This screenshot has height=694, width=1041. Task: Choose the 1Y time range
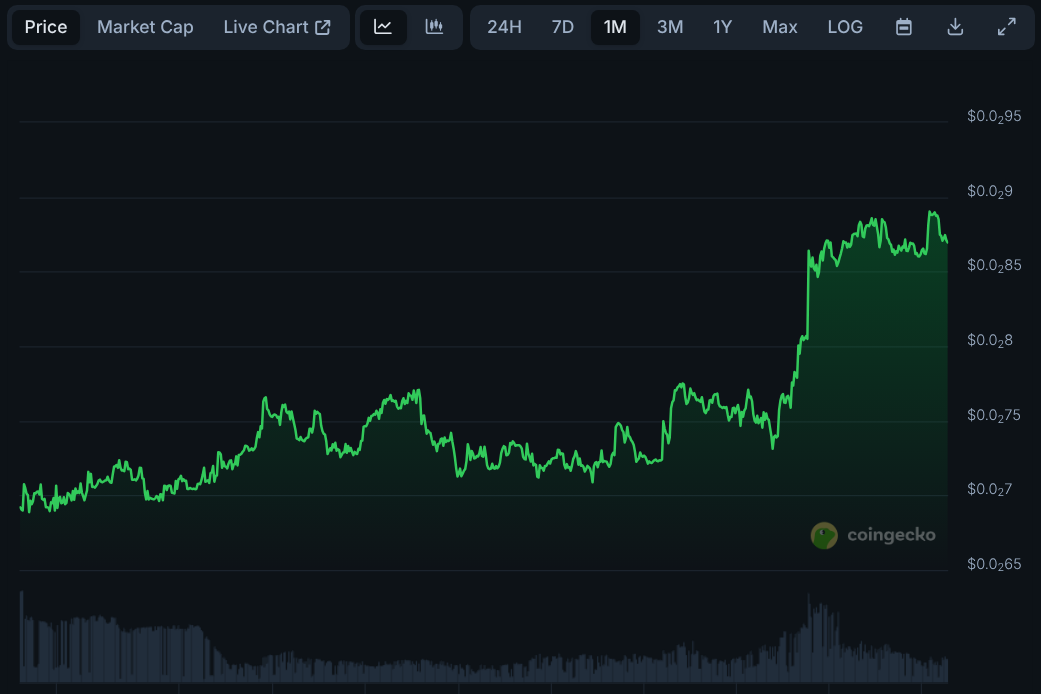click(x=722, y=27)
